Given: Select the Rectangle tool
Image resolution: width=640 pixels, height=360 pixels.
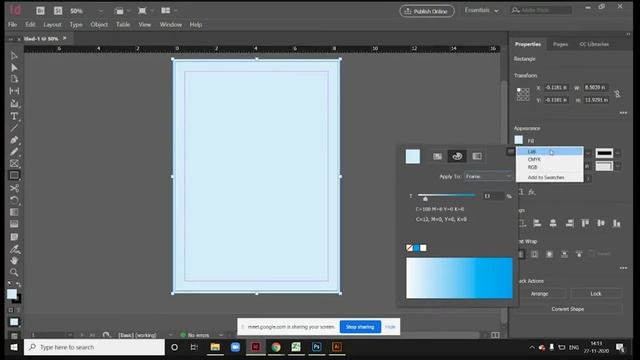Looking at the screenshot, I should tap(14, 176).
